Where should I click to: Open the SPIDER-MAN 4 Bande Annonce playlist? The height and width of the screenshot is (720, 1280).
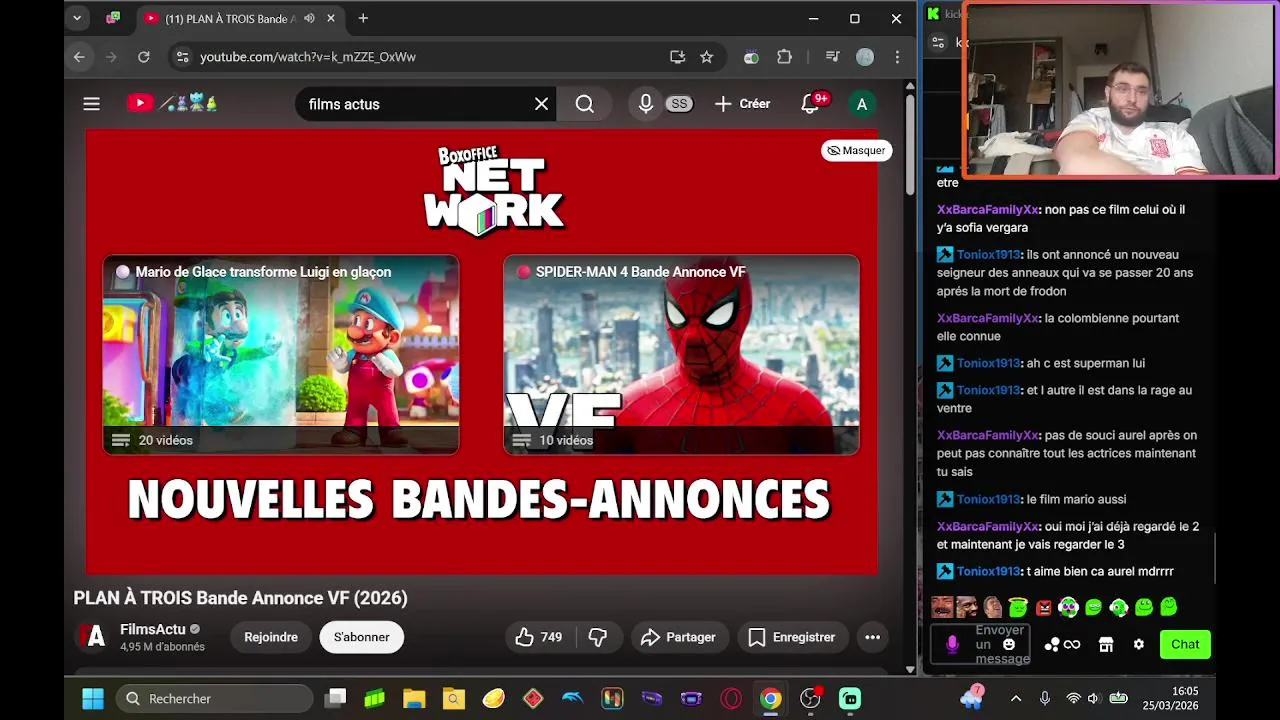pos(681,355)
